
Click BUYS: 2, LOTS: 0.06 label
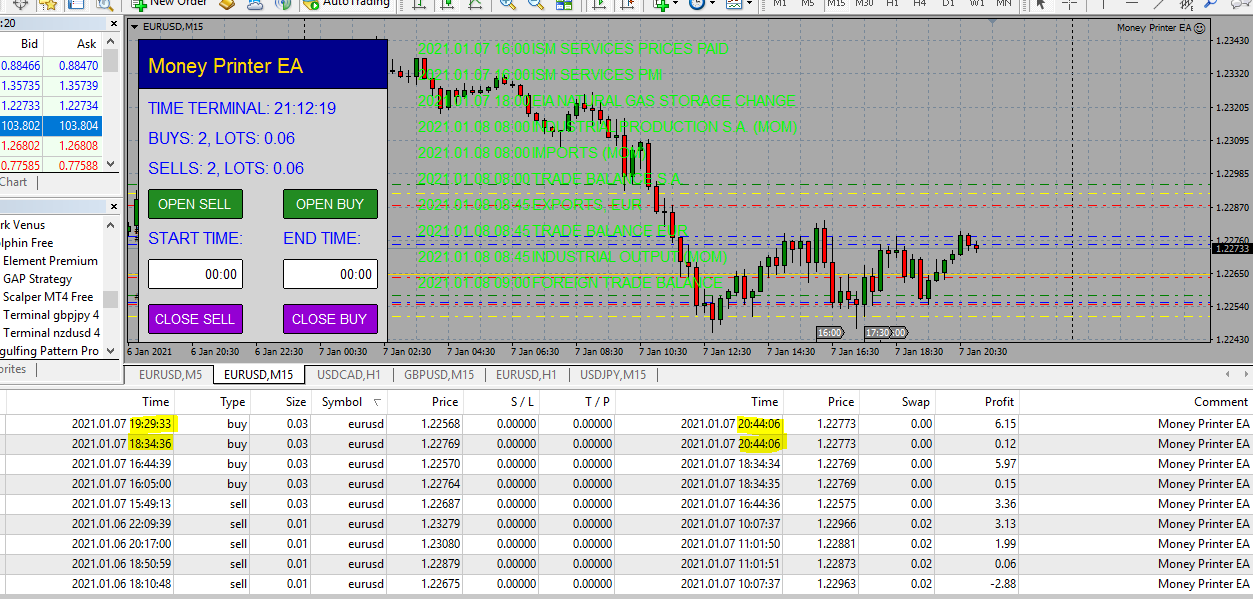click(221, 138)
